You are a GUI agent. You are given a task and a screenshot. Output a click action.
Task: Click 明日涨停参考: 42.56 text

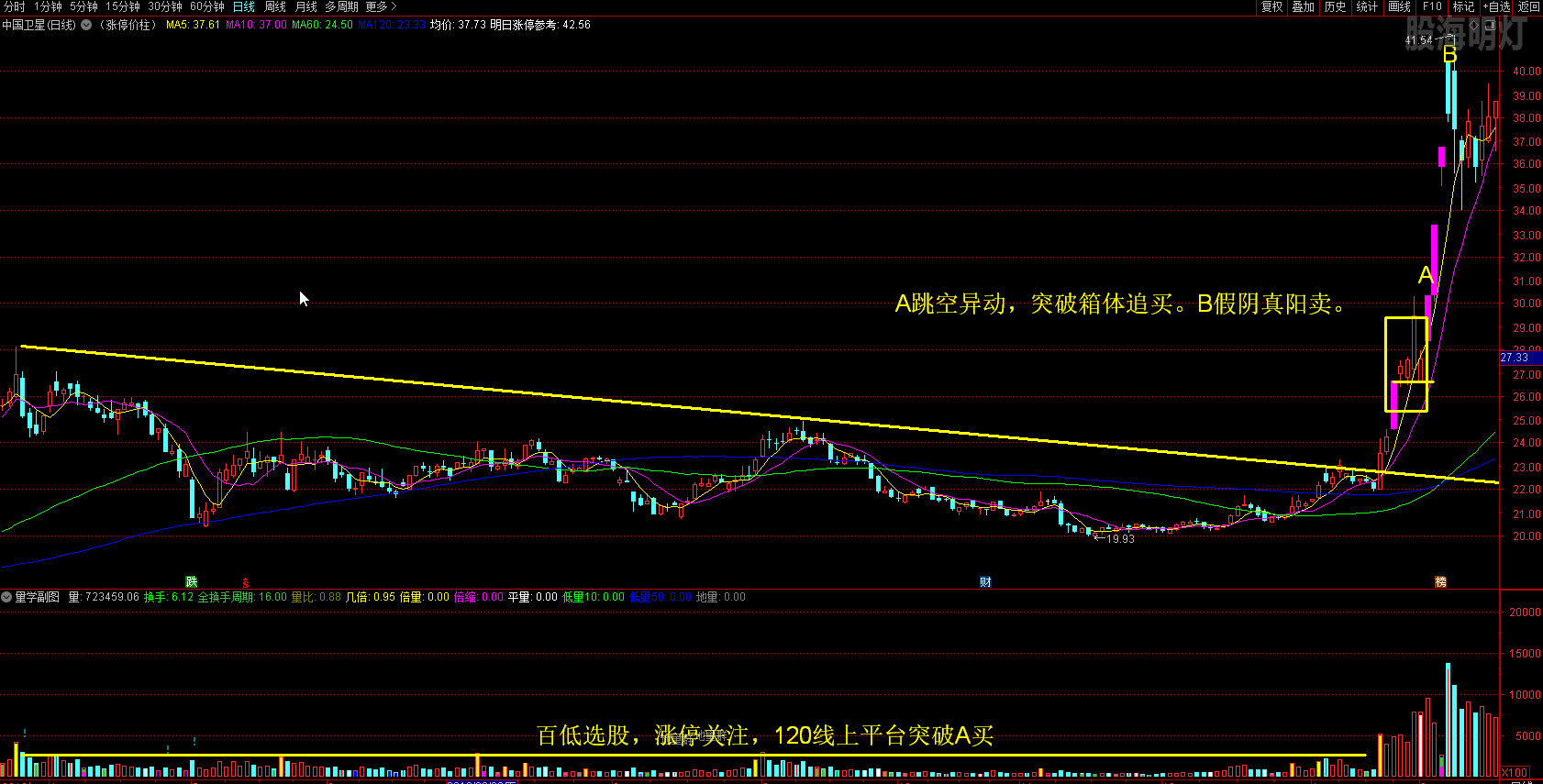(x=540, y=25)
